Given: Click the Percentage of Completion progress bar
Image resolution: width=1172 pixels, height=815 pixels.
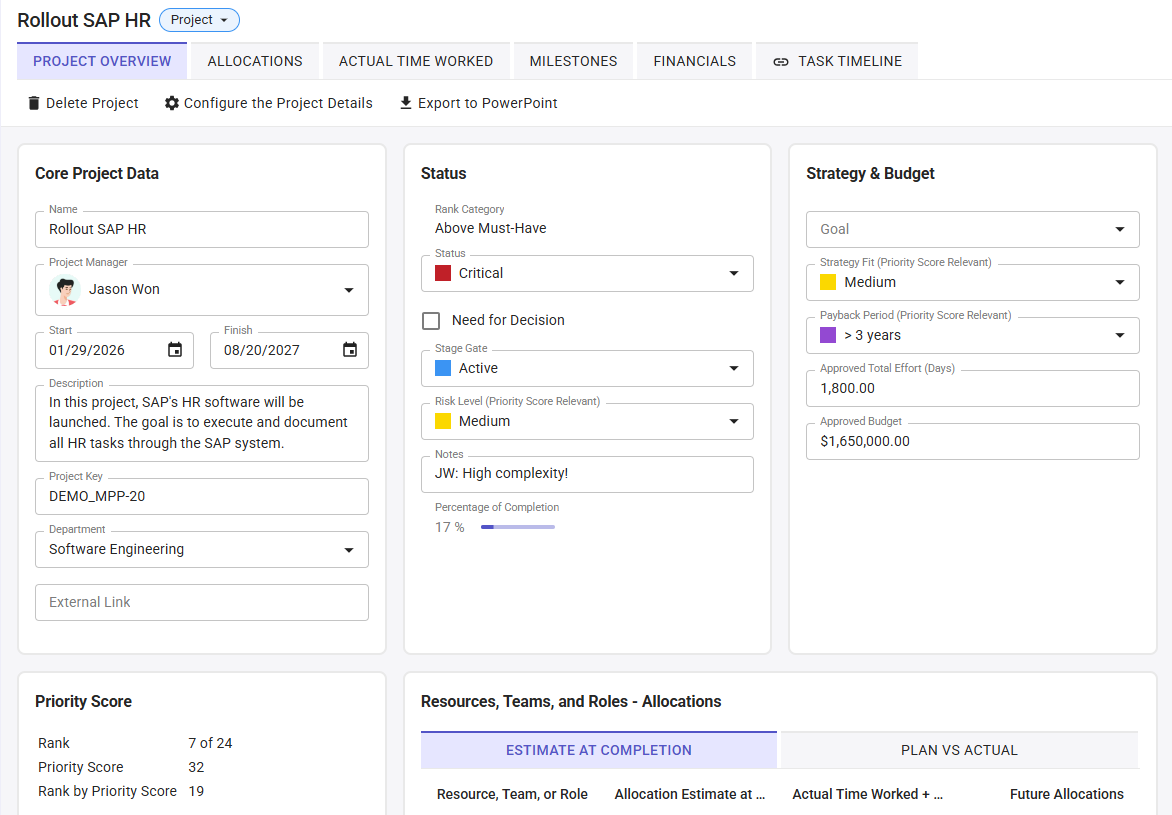Looking at the screenshot, I should point(518,527).
